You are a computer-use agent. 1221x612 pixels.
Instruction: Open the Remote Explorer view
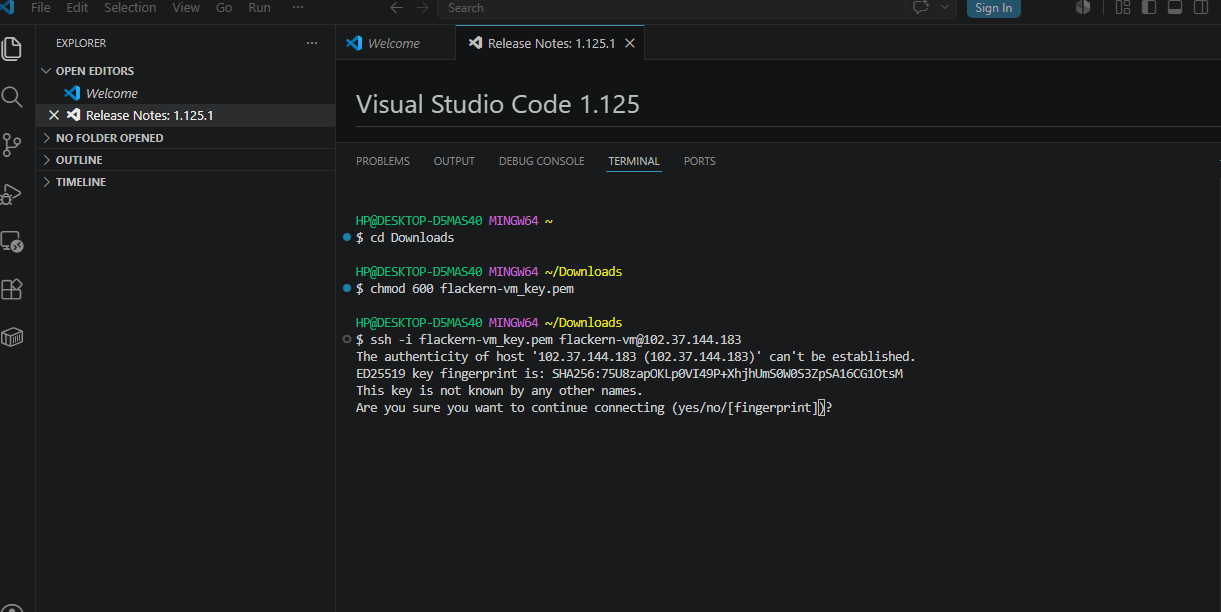pyautogui.click(x=12, y=241)
